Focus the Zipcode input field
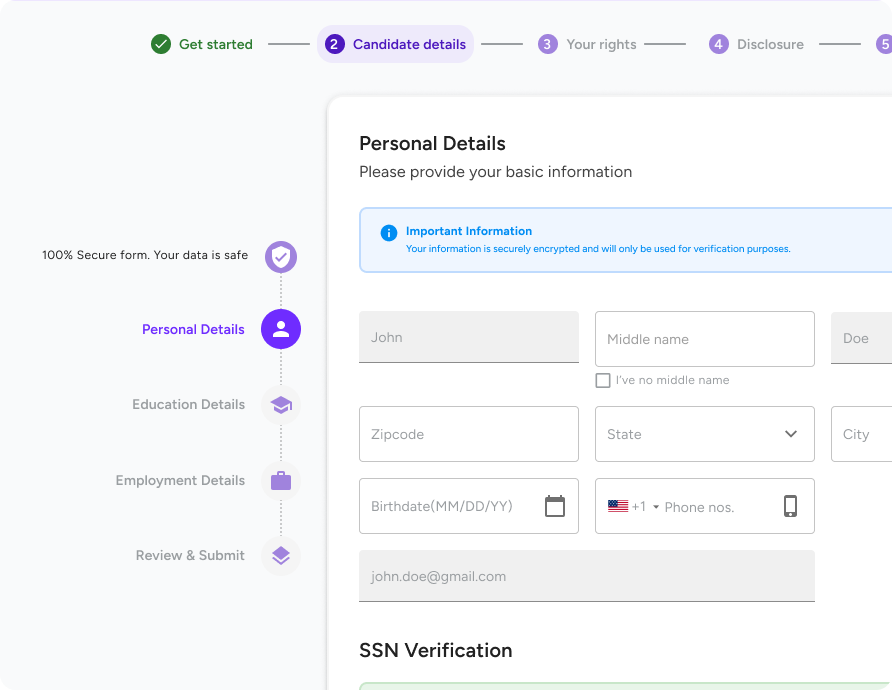 (468, 434)
